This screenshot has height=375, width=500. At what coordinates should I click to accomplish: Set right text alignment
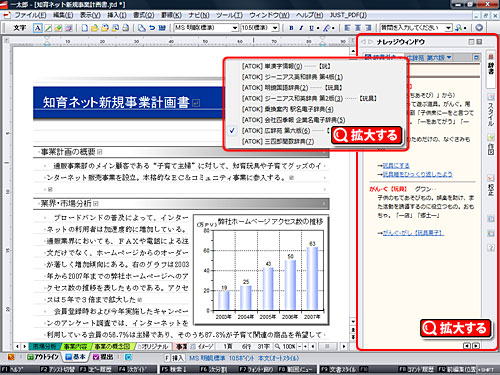(368, 28)
